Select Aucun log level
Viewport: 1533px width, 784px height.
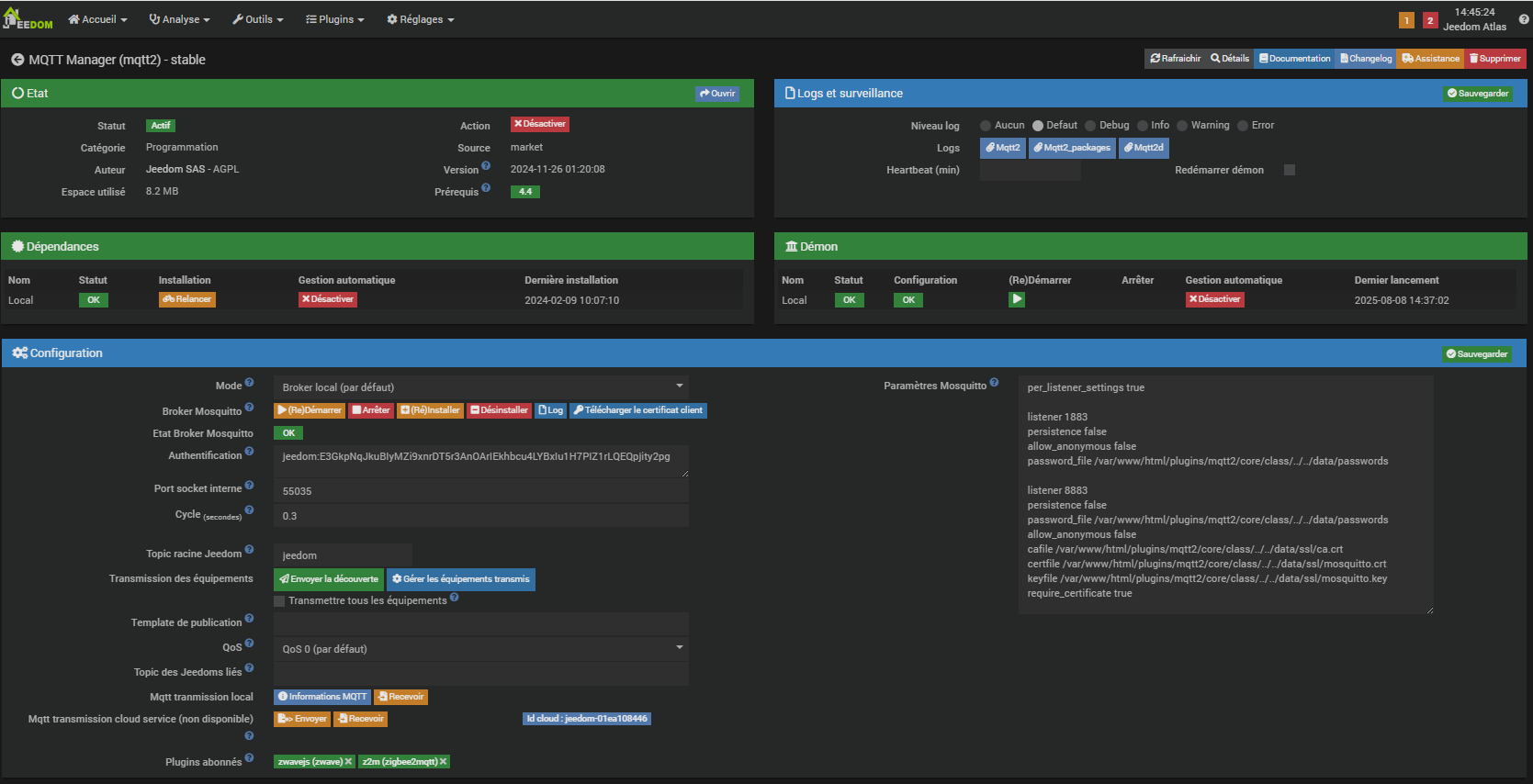pyautogui.click(x=986, y=126)
